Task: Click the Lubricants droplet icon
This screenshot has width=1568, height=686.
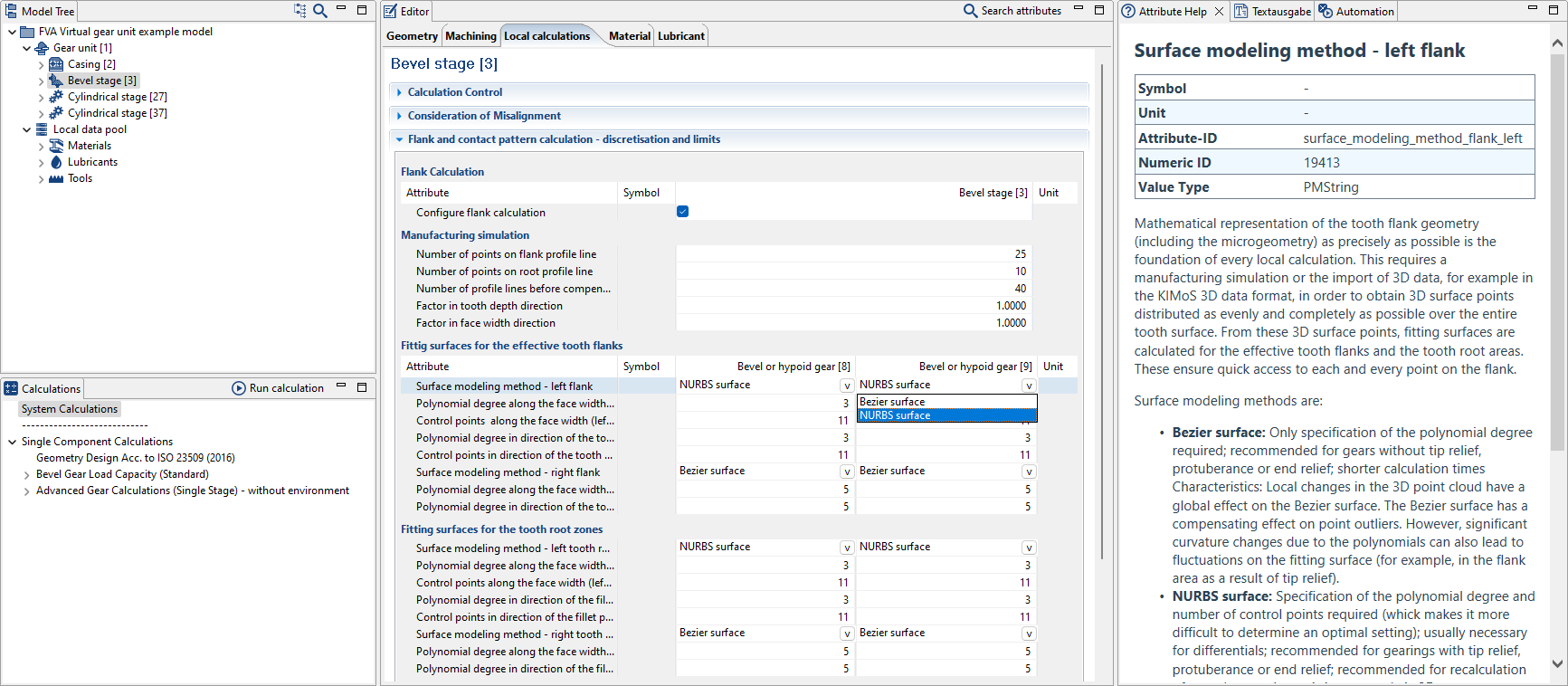Action: click(x=56, y=162)
